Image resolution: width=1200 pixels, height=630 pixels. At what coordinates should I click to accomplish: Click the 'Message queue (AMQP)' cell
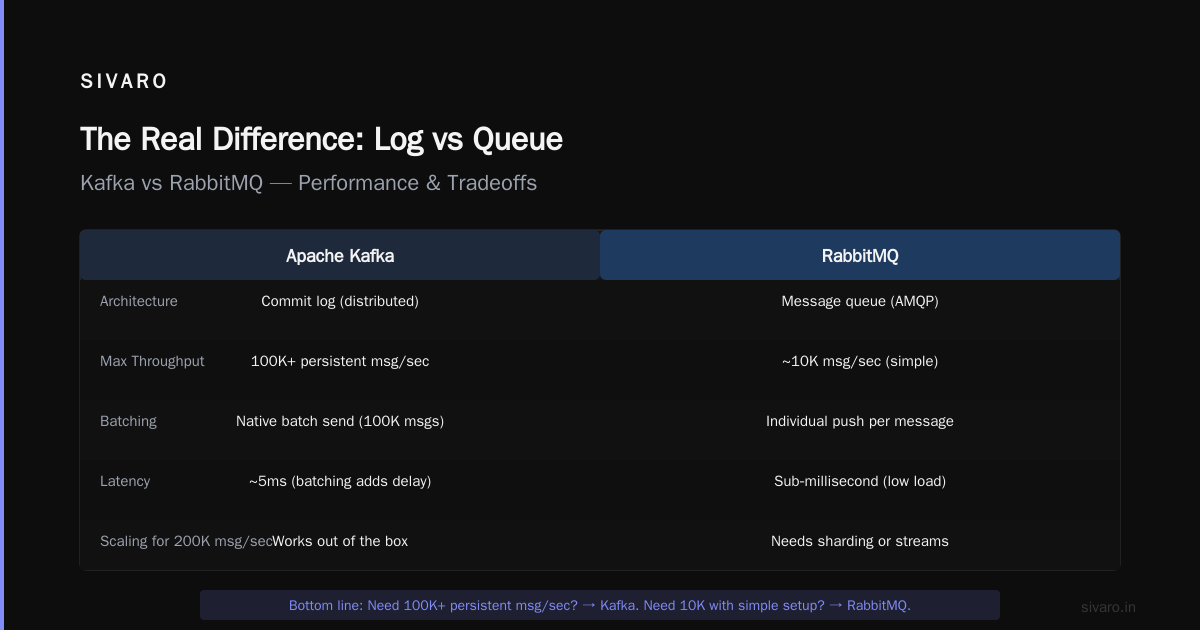pyautogui.click(x=860, y=301)
